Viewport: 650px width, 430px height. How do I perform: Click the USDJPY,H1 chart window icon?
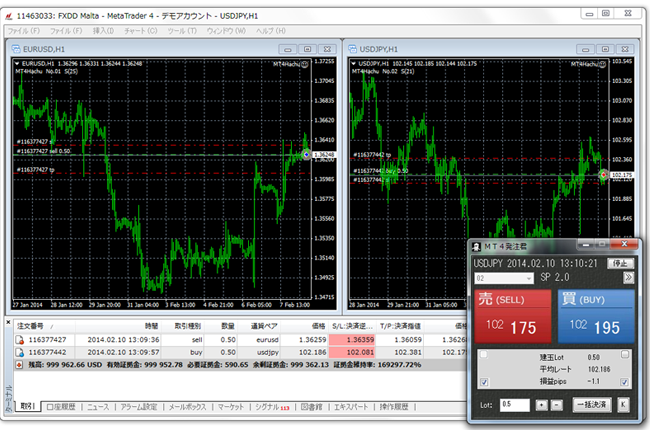click(352, 49)
